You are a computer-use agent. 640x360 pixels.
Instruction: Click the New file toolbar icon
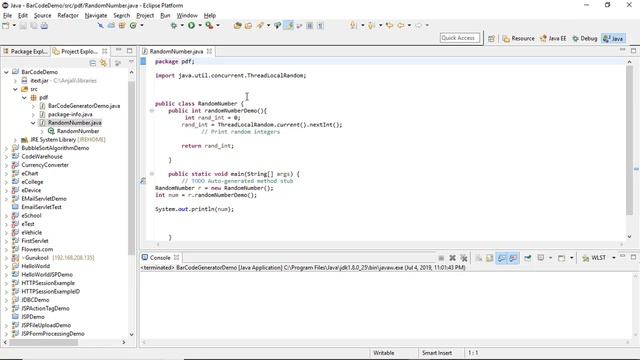(6, 26)
